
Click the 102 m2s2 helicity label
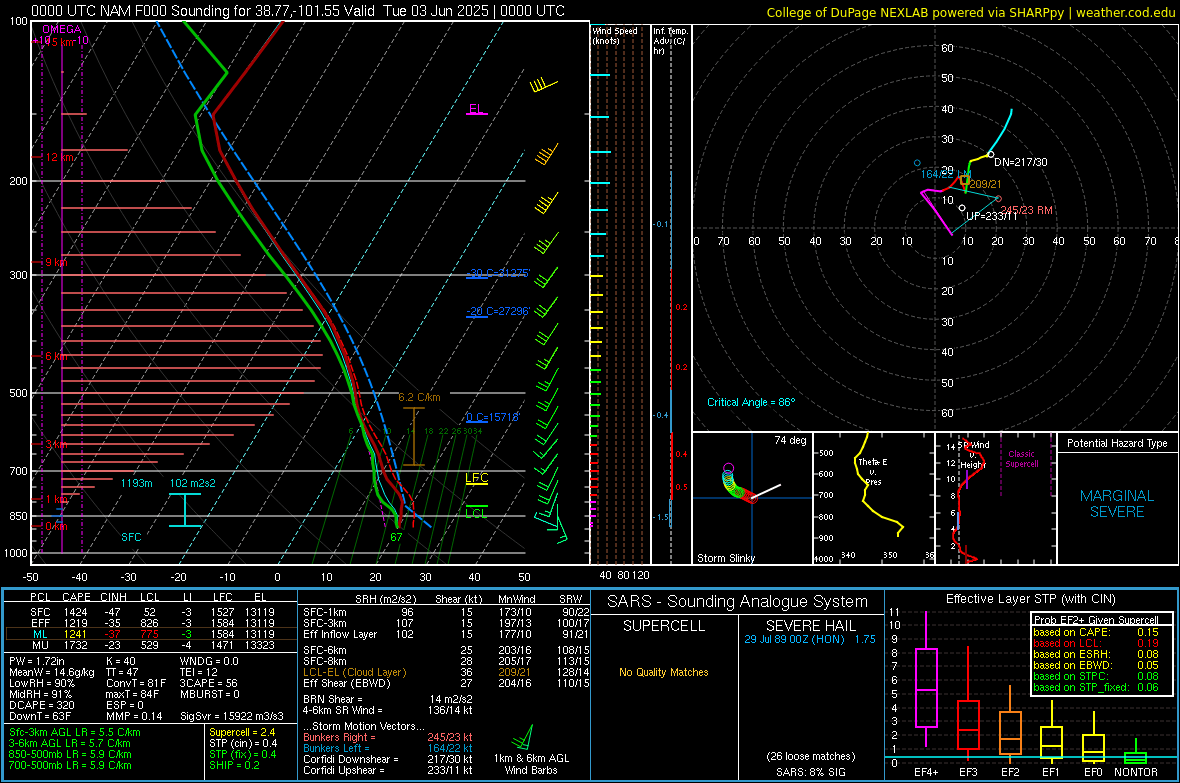pyautogui.click(x=193, y=483)
